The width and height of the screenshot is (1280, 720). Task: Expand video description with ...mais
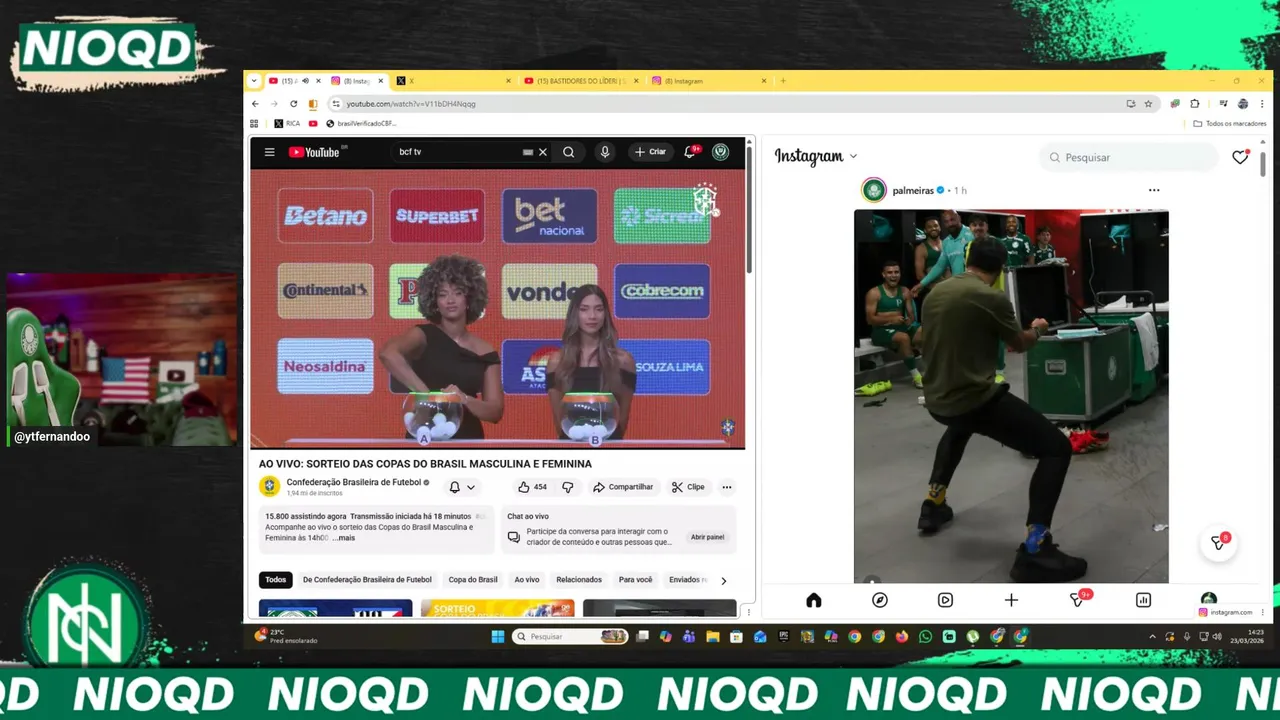pyautogui.click(x=343, y=538)
